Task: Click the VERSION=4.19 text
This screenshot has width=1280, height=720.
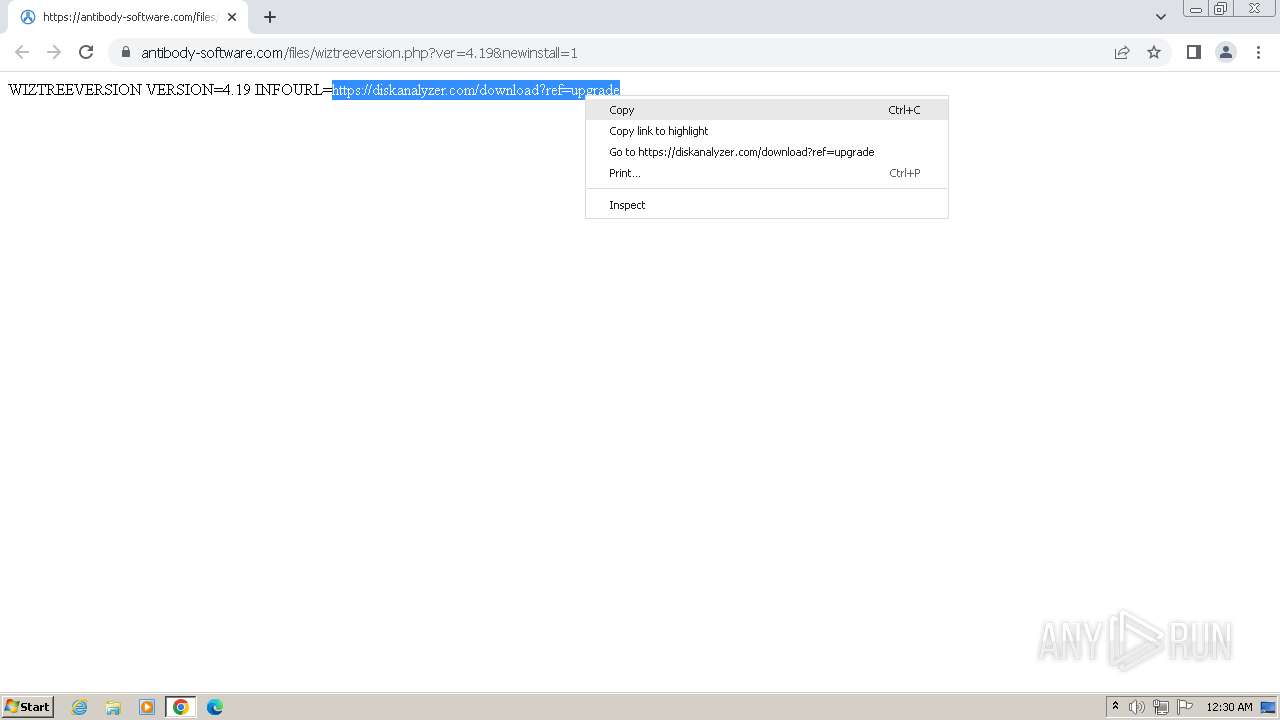Action: [x=198, y=90]
